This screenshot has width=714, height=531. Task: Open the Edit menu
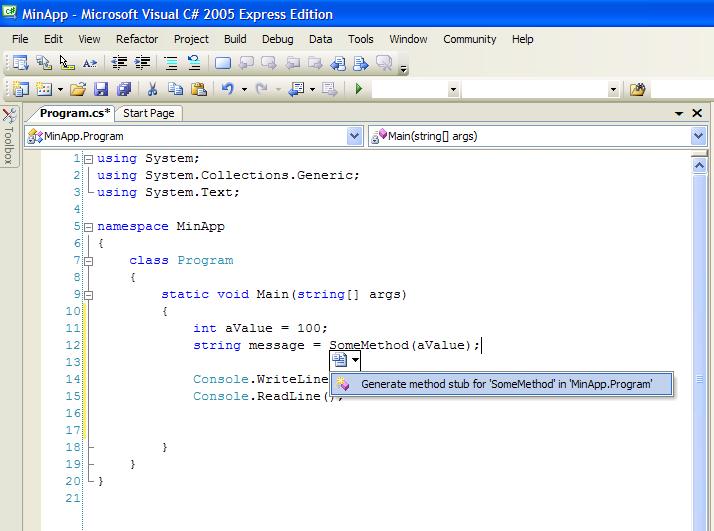53,39
